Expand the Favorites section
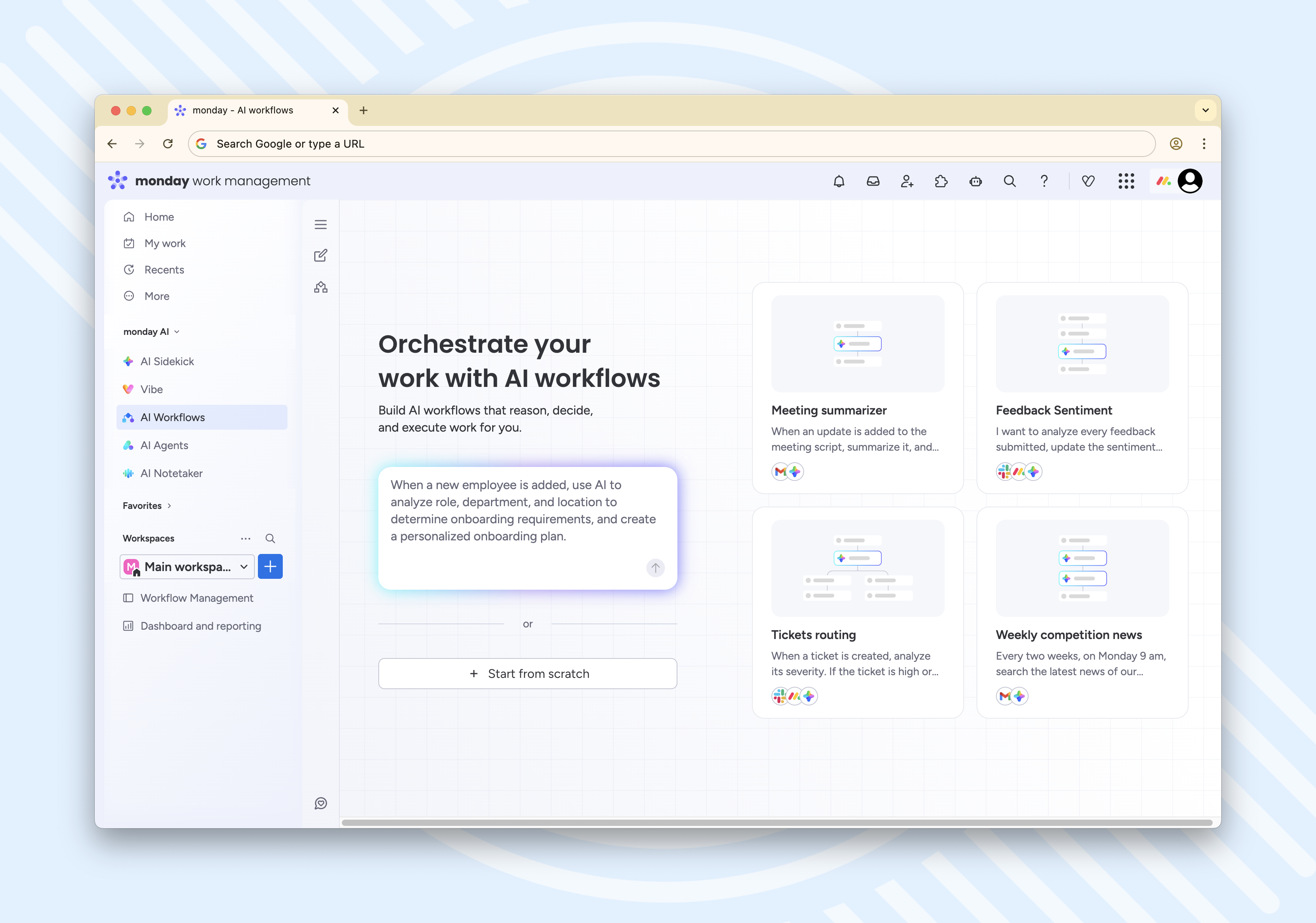 (169, 506)
